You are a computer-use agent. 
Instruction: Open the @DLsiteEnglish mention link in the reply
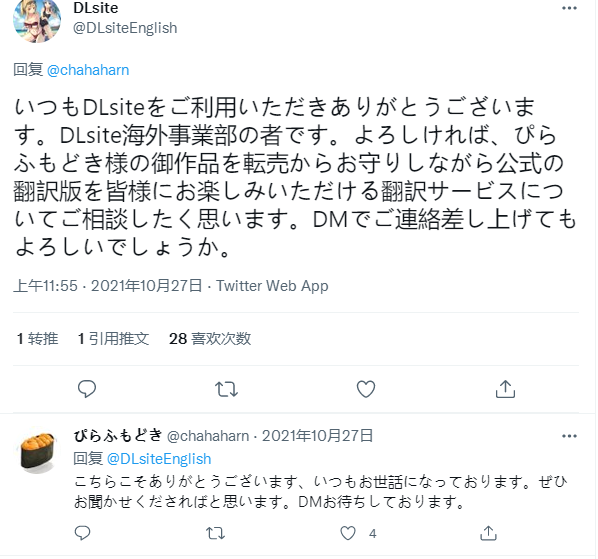coord(159,459)
